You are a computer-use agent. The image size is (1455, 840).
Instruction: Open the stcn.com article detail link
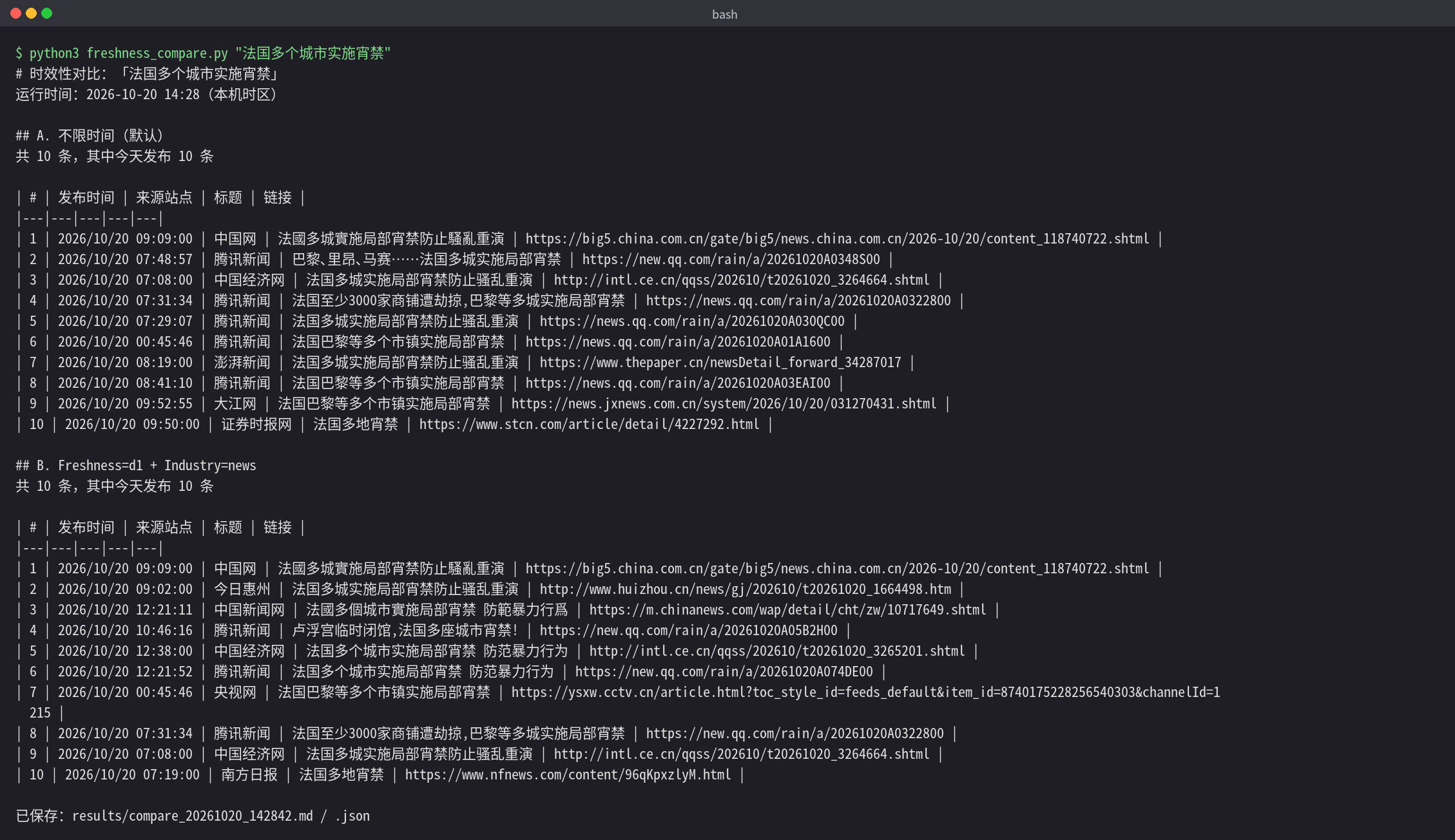(x=589, y=425)
